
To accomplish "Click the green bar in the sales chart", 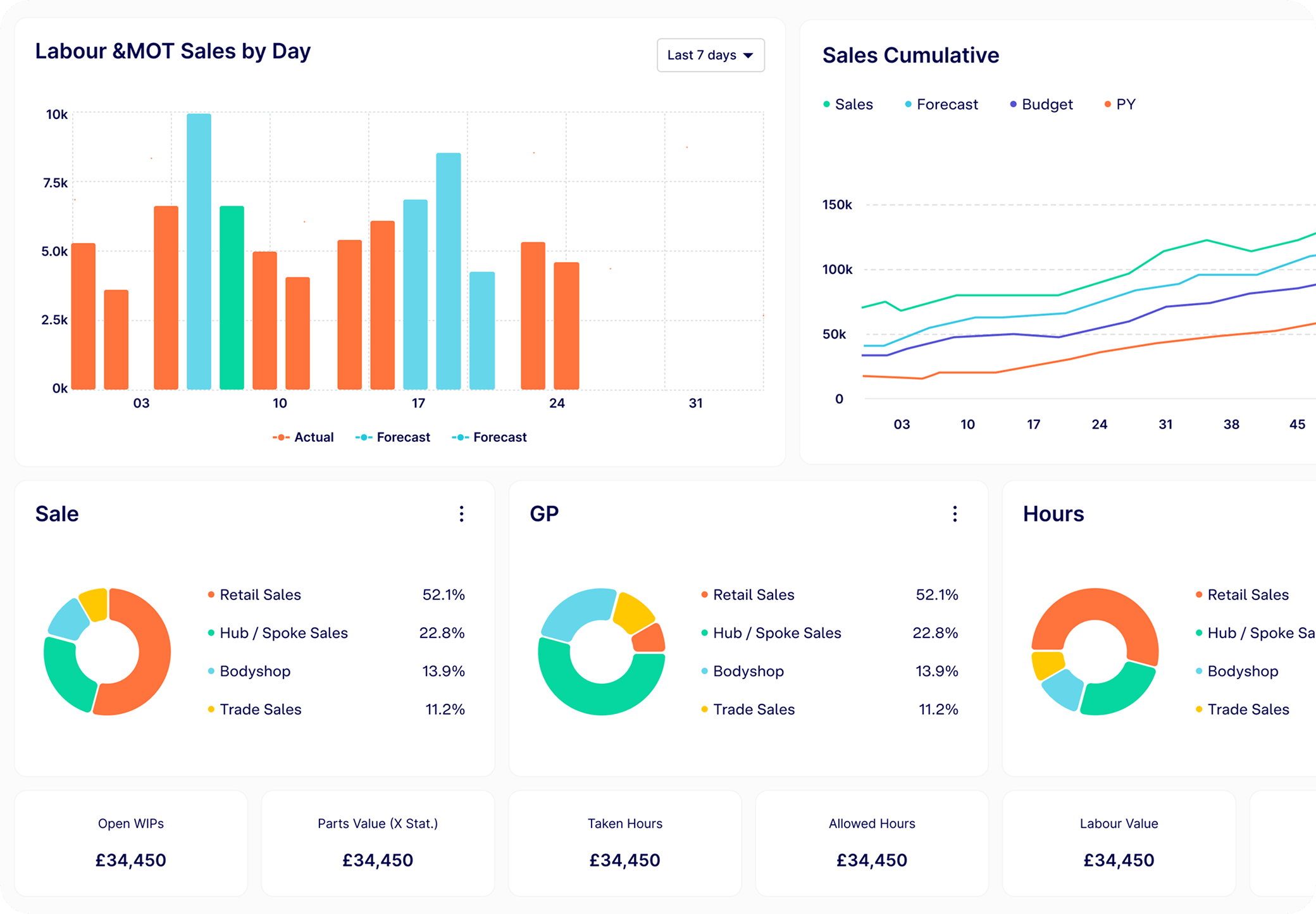I will coord(232,297).
